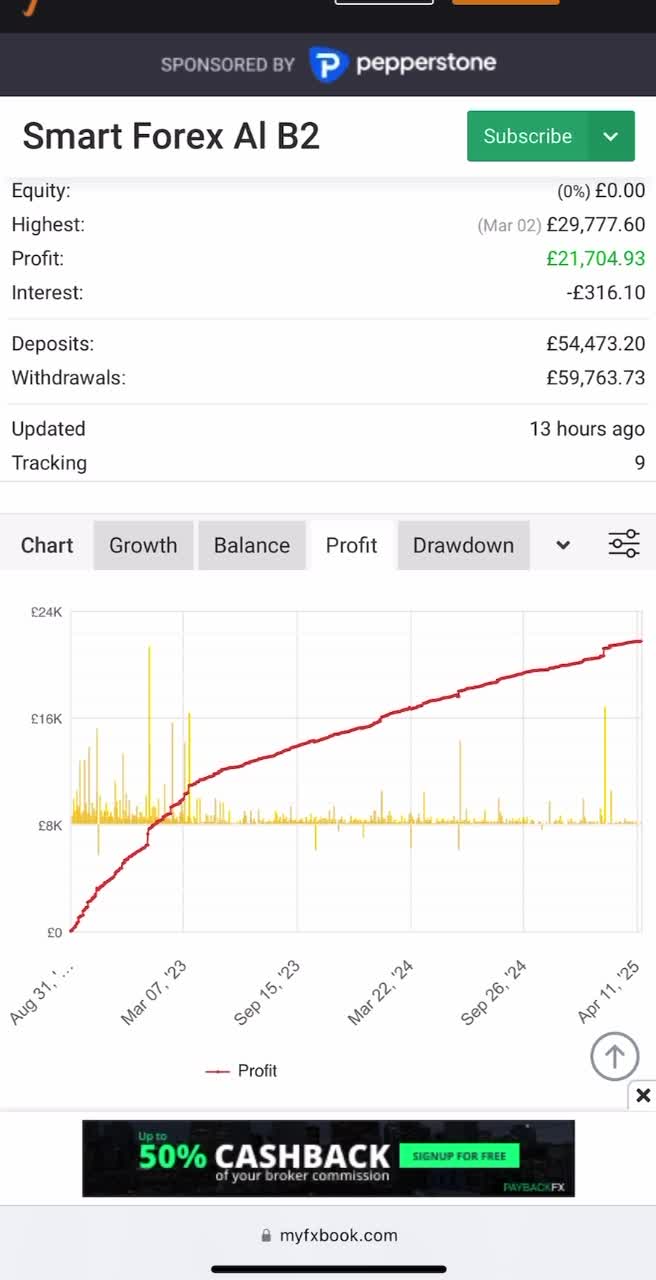Switch to the Balance tab
This screenshot has width=656, height=1280.
coord(252,545)
